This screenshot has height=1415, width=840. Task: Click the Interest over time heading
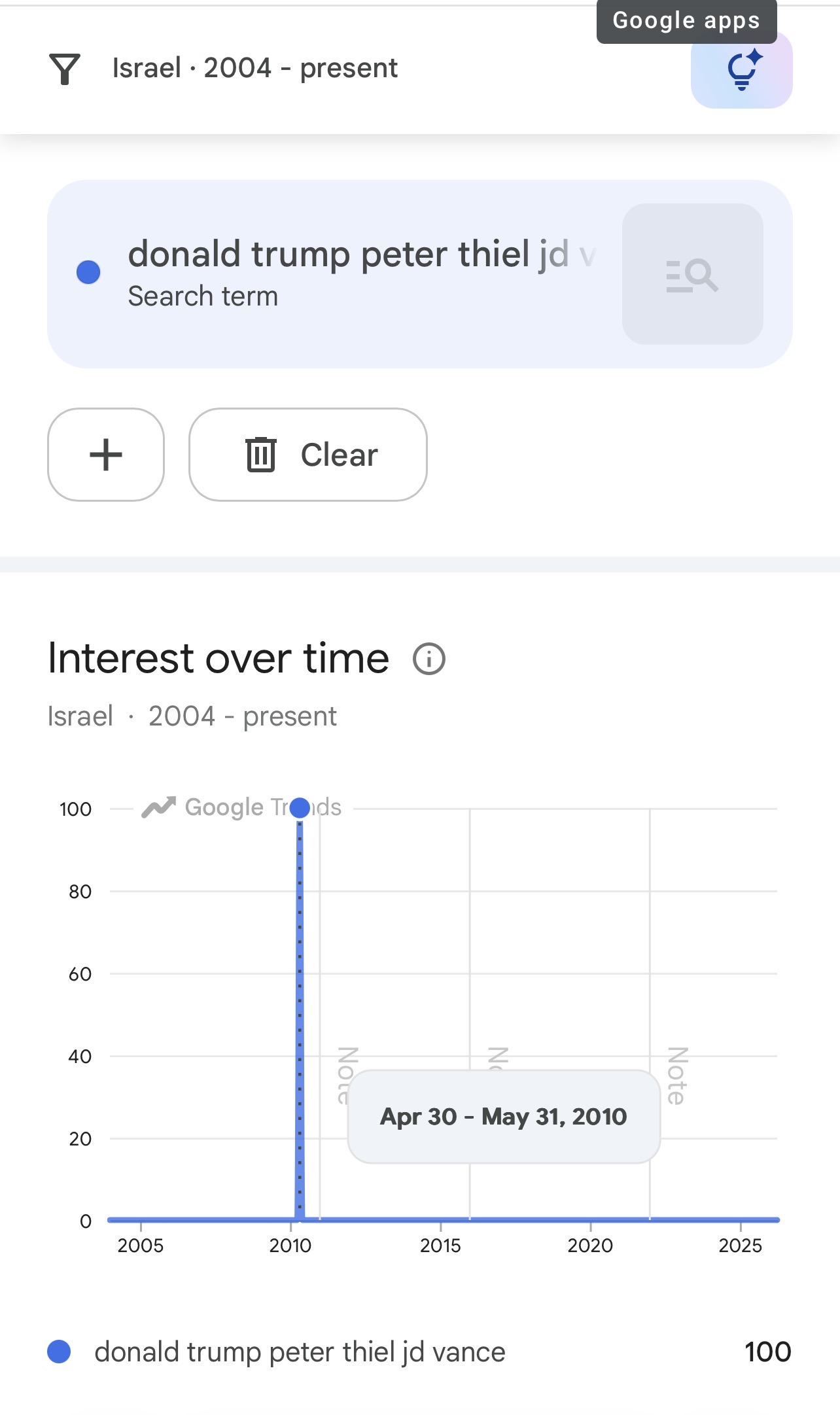[219, 658]
